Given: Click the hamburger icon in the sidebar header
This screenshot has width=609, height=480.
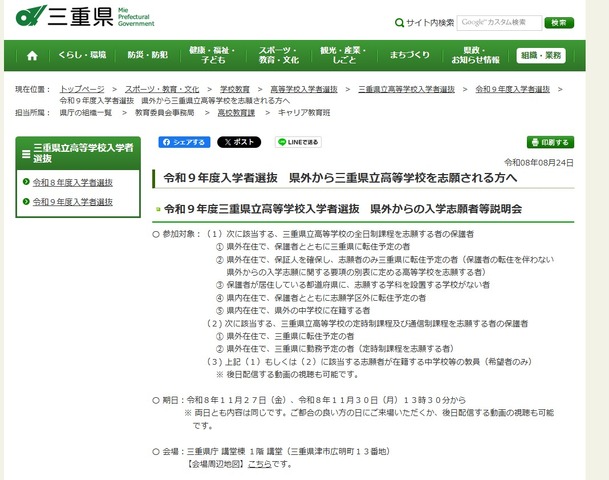Looking at the screenshot, I should click(26, 154).
